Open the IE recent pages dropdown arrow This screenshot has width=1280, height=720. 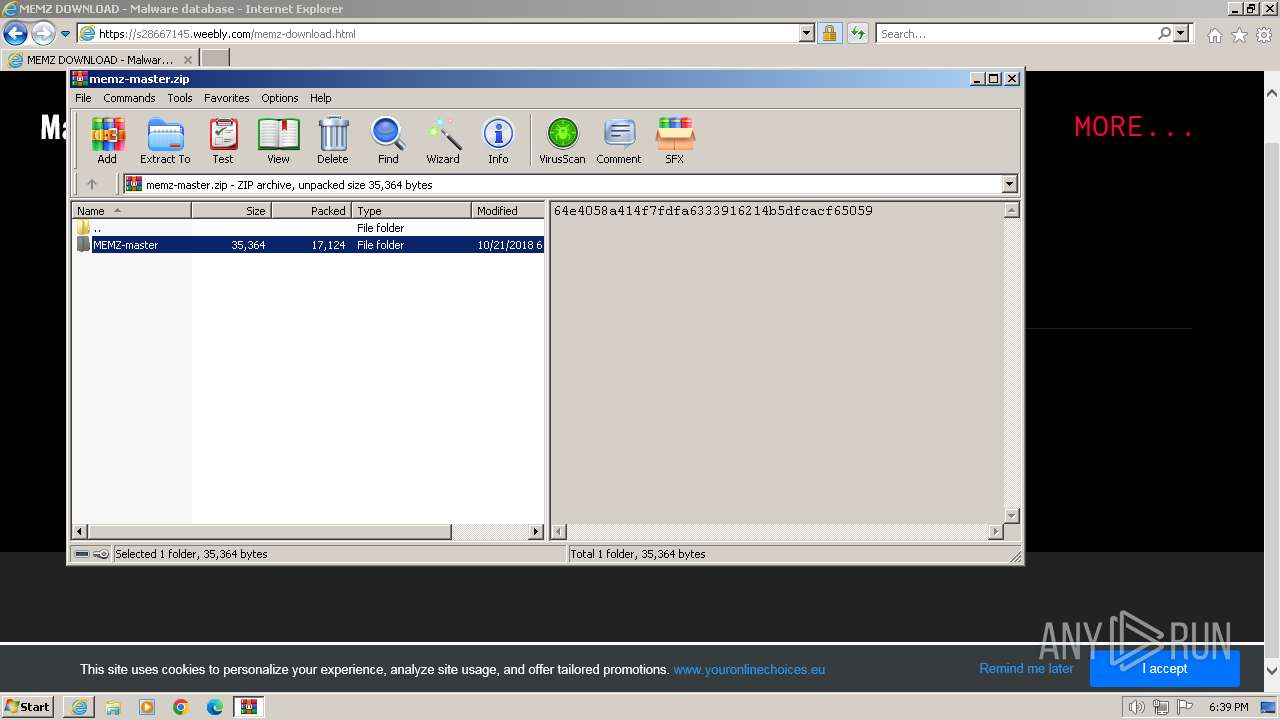tap(66, 33)
